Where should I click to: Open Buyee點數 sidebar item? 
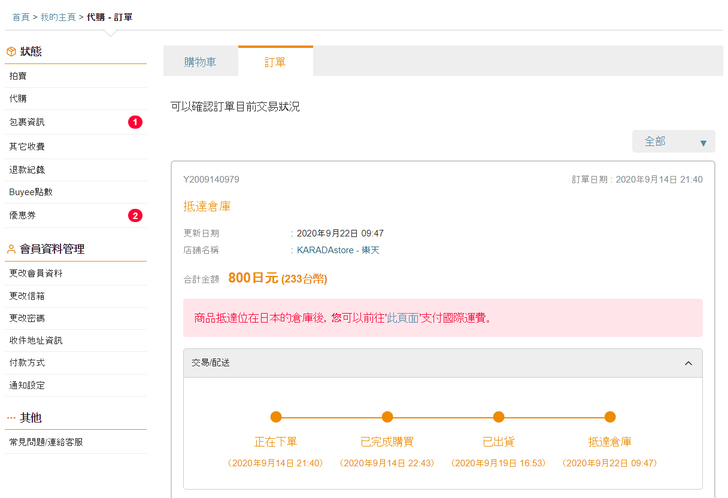[x=31, y=192]
